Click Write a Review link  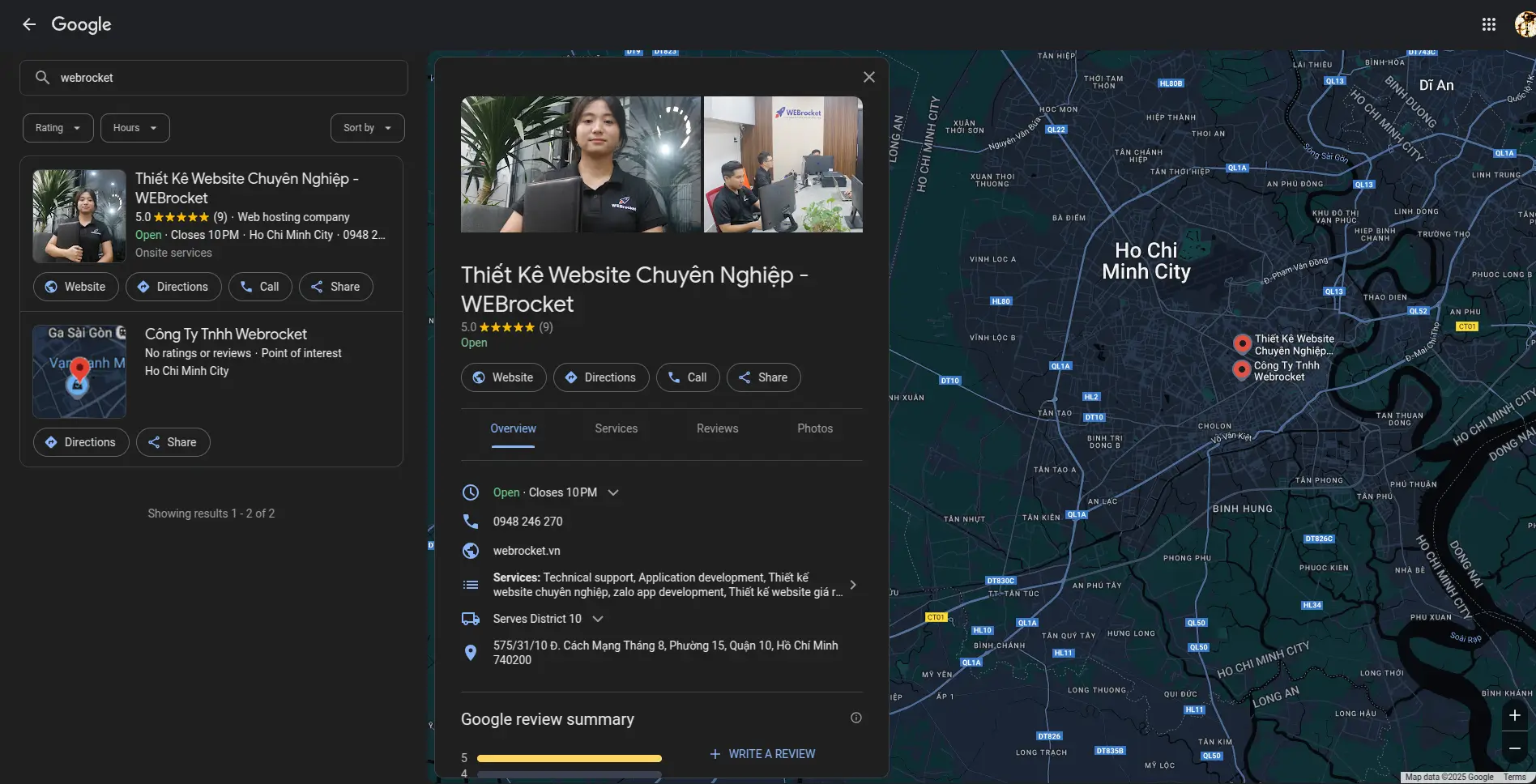pyautogui.click(x=762, y=754)
